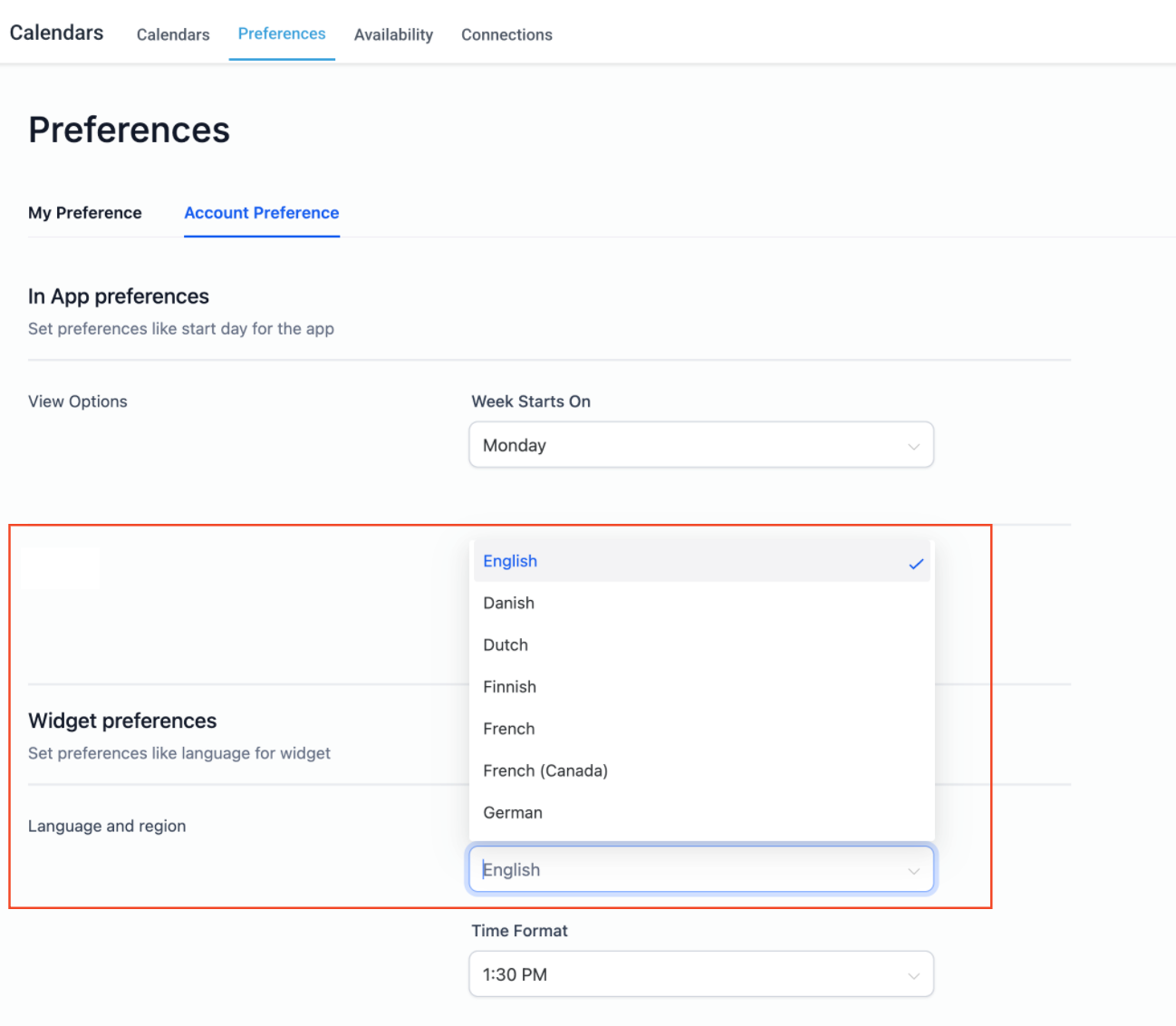Click the Week Starts On chevron arrow
The image size is (1176, 1026).
pyautogui.click(x=913, y=446)
